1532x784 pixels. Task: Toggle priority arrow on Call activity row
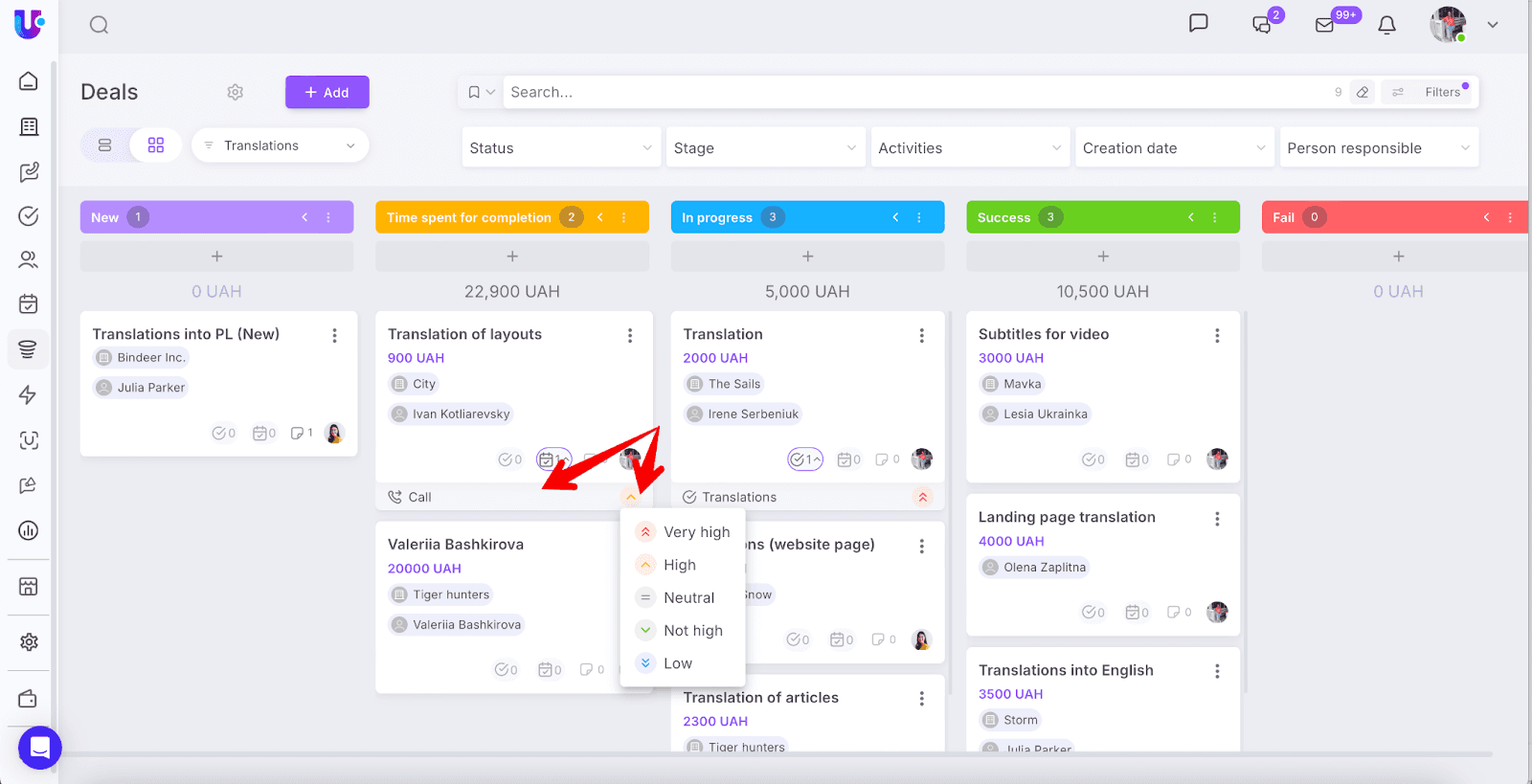(x=630, y=497)
